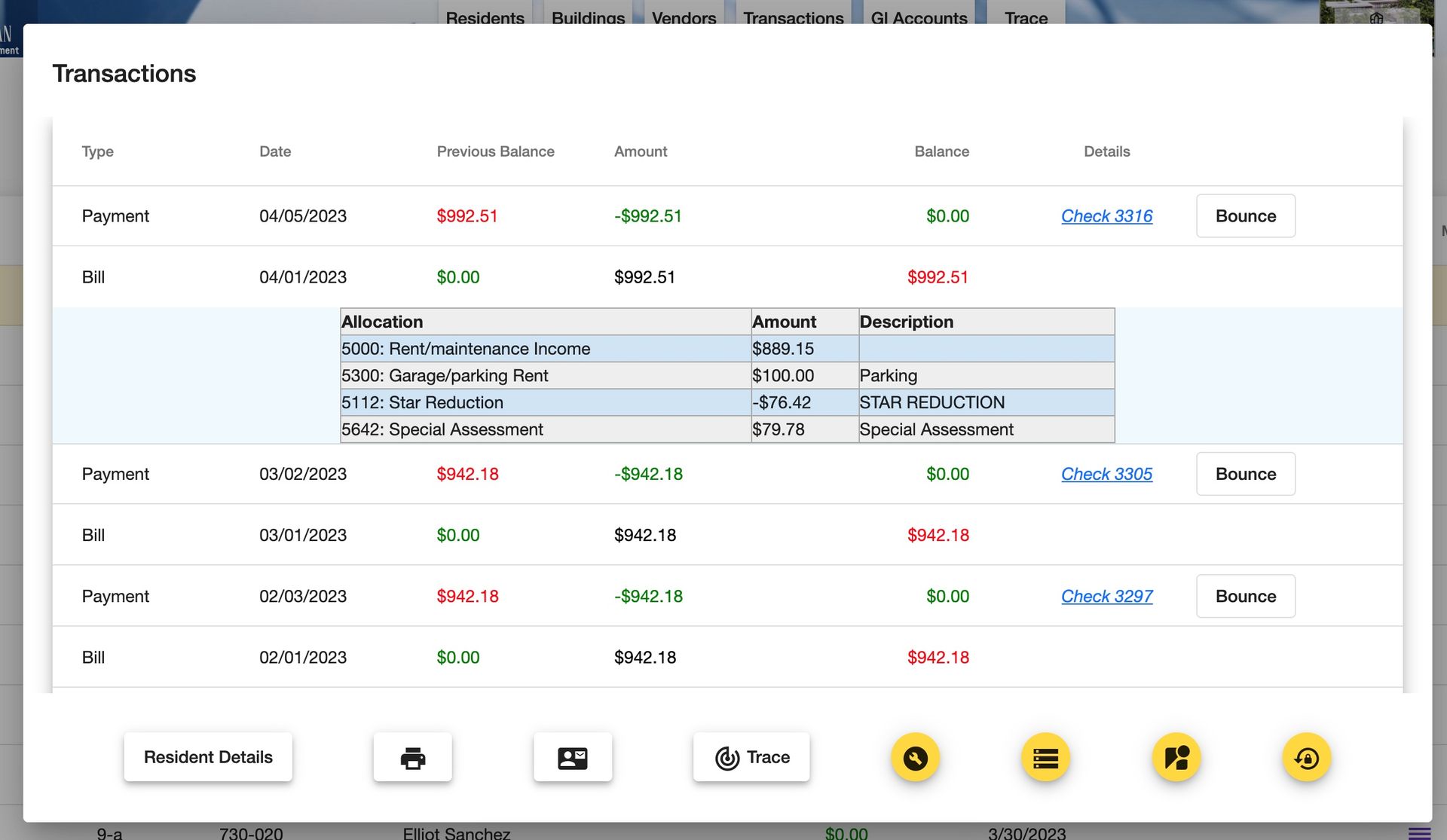1447x840 pixels.
Task: Open the wrench tool yellow icon
Action: [x=914, y=757]
